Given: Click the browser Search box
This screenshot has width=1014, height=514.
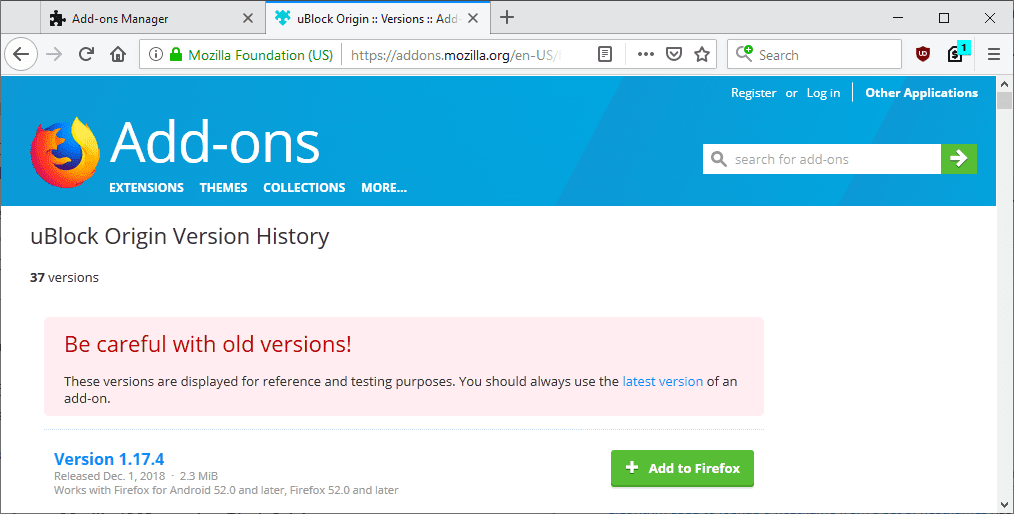Looking at the screenshot, I should [x=814, y=54].
